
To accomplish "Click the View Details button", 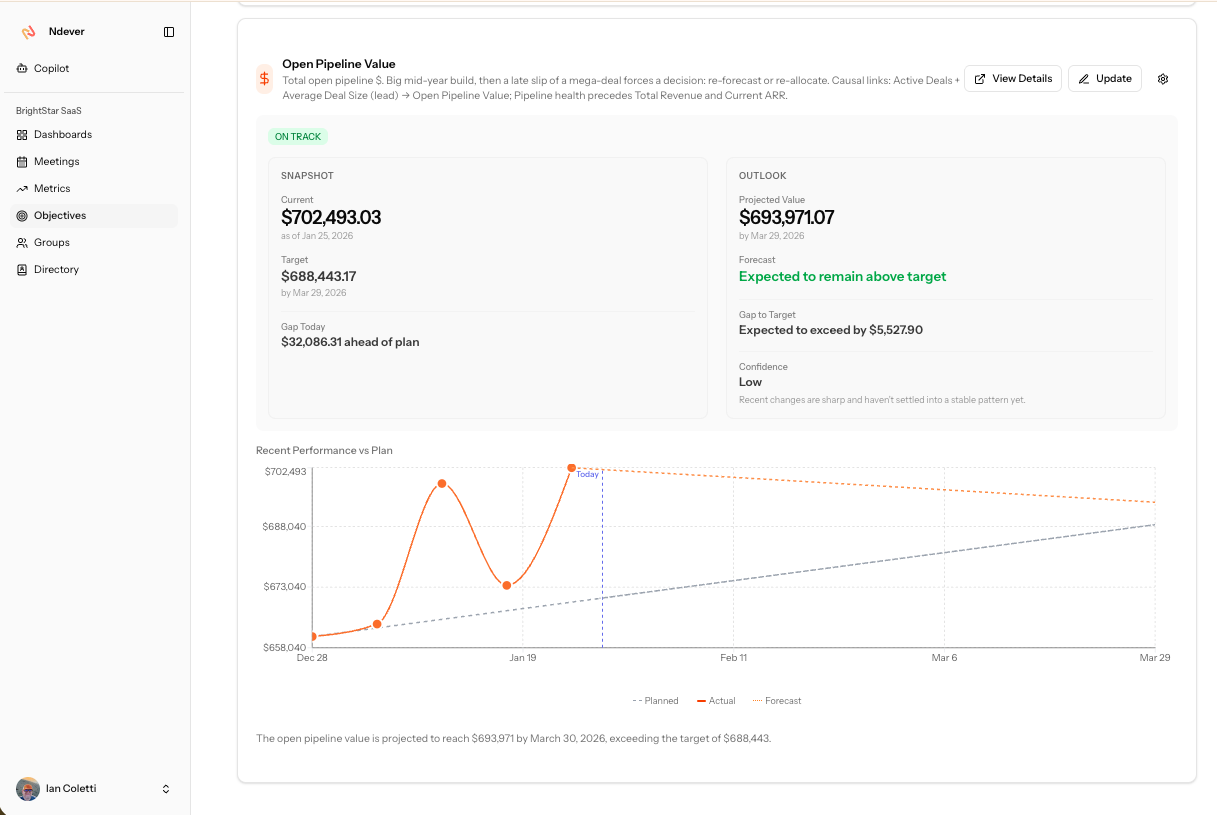I will click(1012, 79).
